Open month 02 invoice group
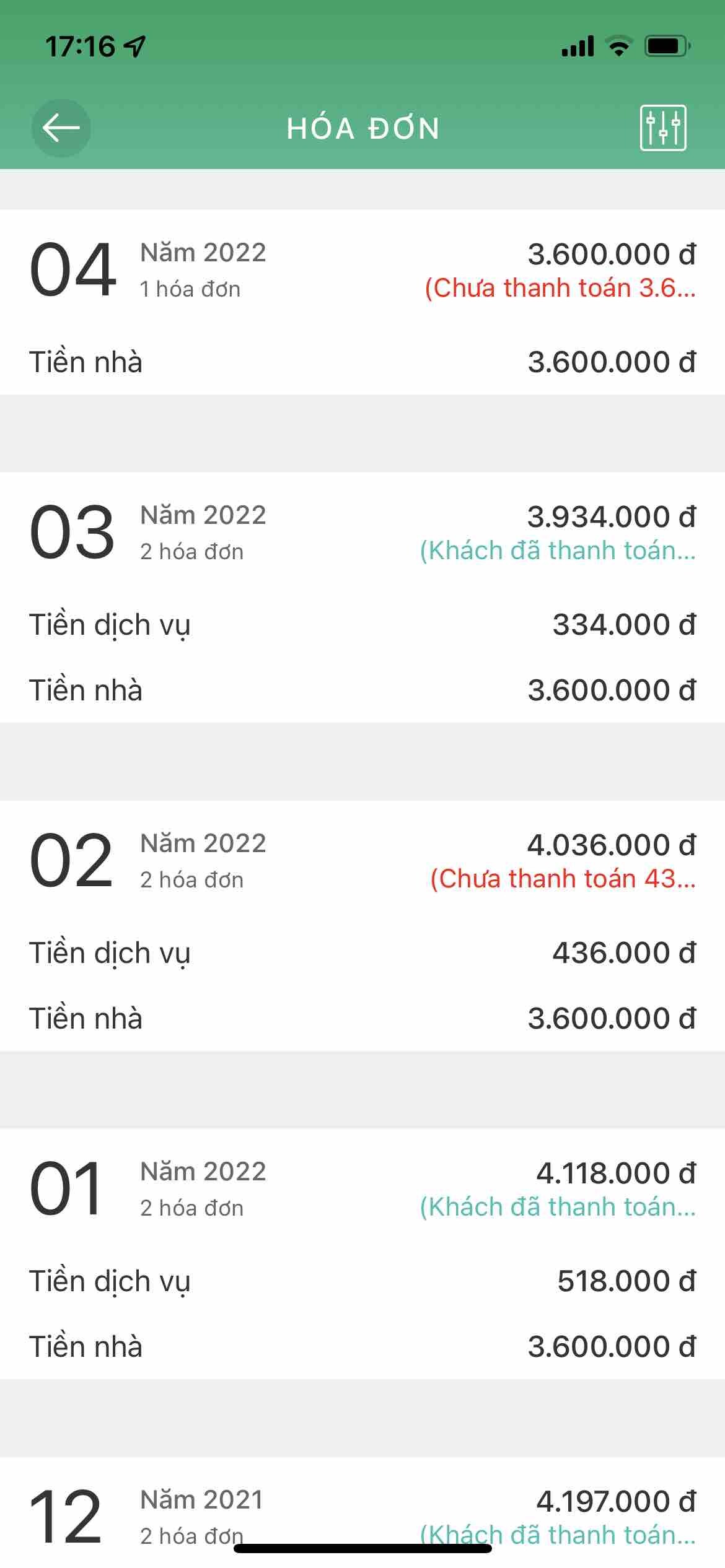725x1568 pixels. coord(71,861)
